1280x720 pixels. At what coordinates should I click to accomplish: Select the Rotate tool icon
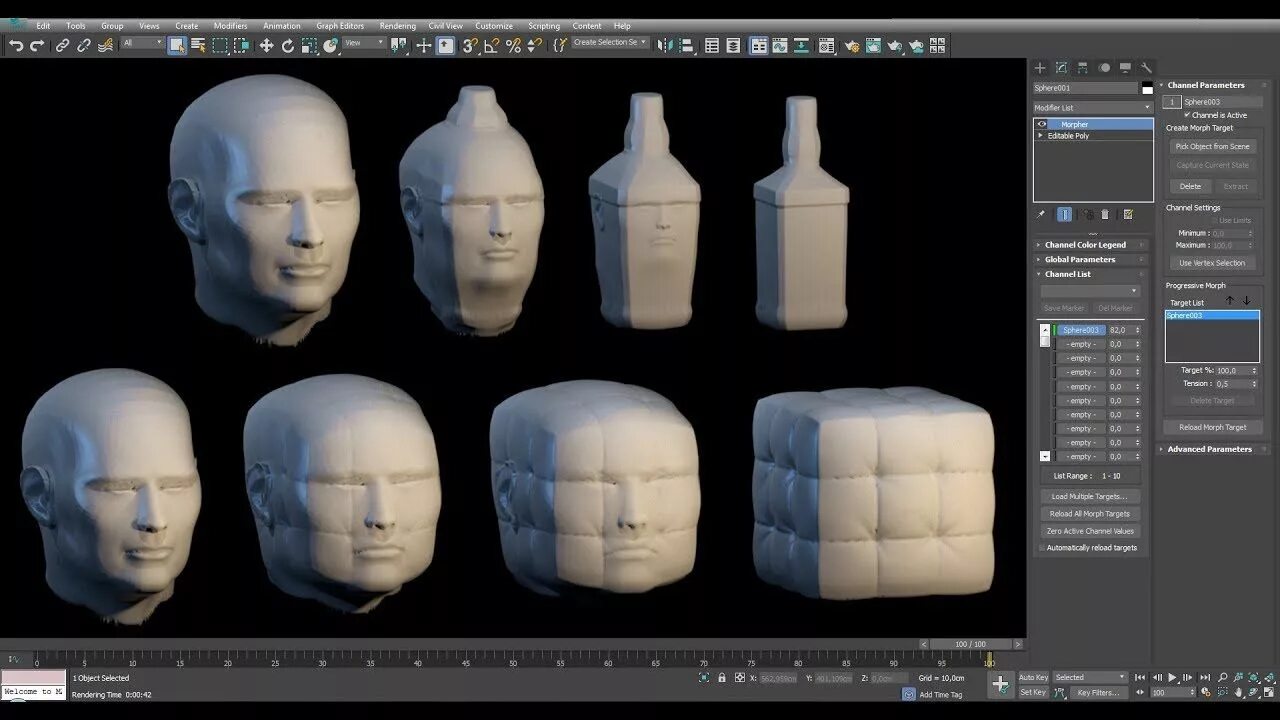[288, 45]
